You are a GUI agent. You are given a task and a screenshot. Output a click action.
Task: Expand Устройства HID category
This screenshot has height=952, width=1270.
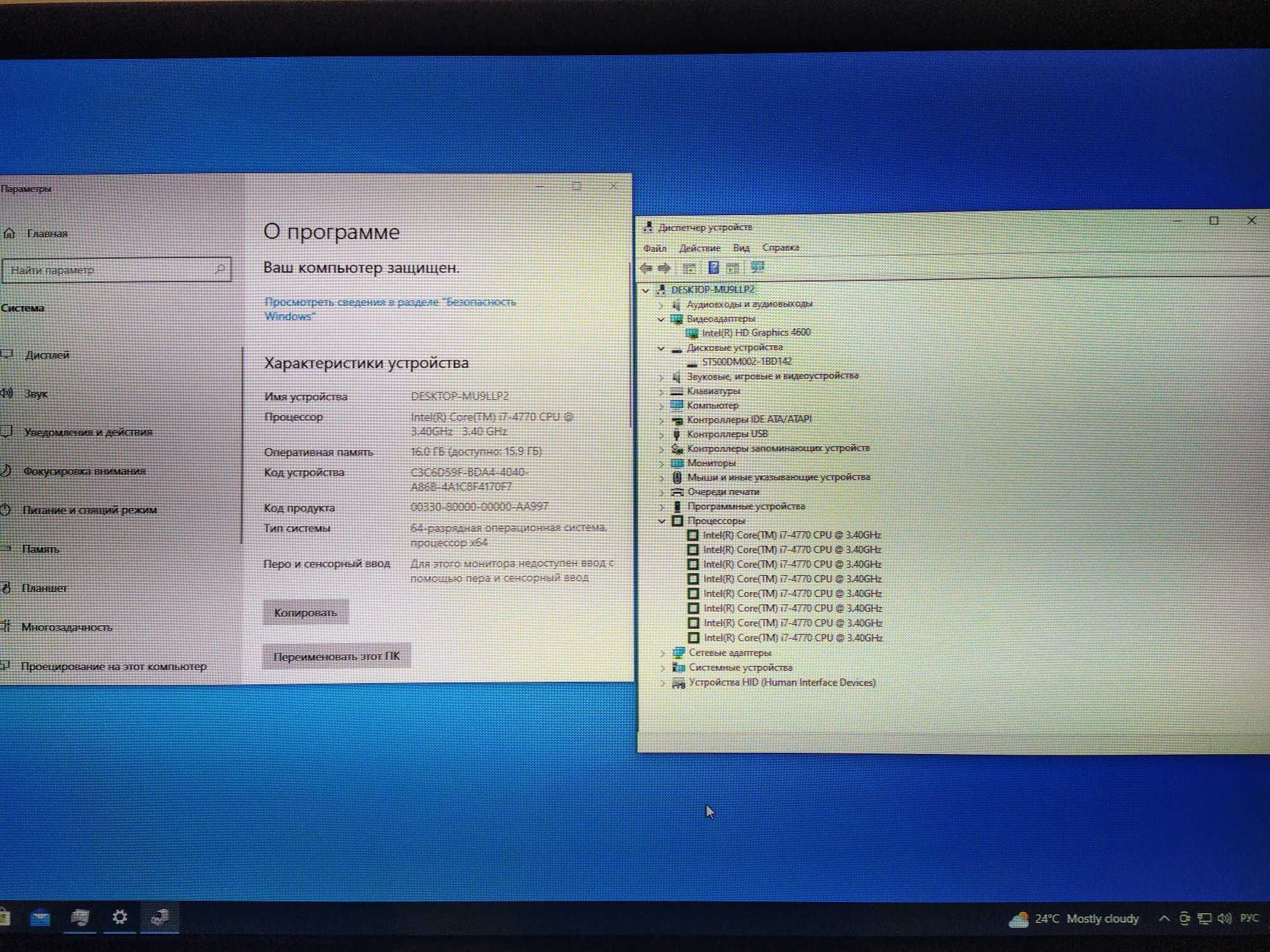(x=662, y=683)
